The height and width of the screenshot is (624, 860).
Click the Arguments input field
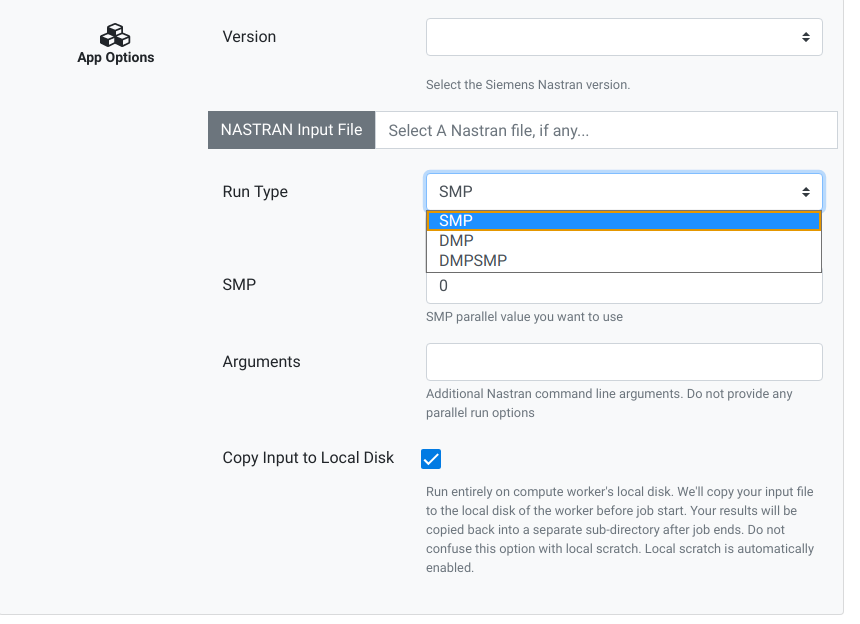pyautogui.click(x=624, y=362)
